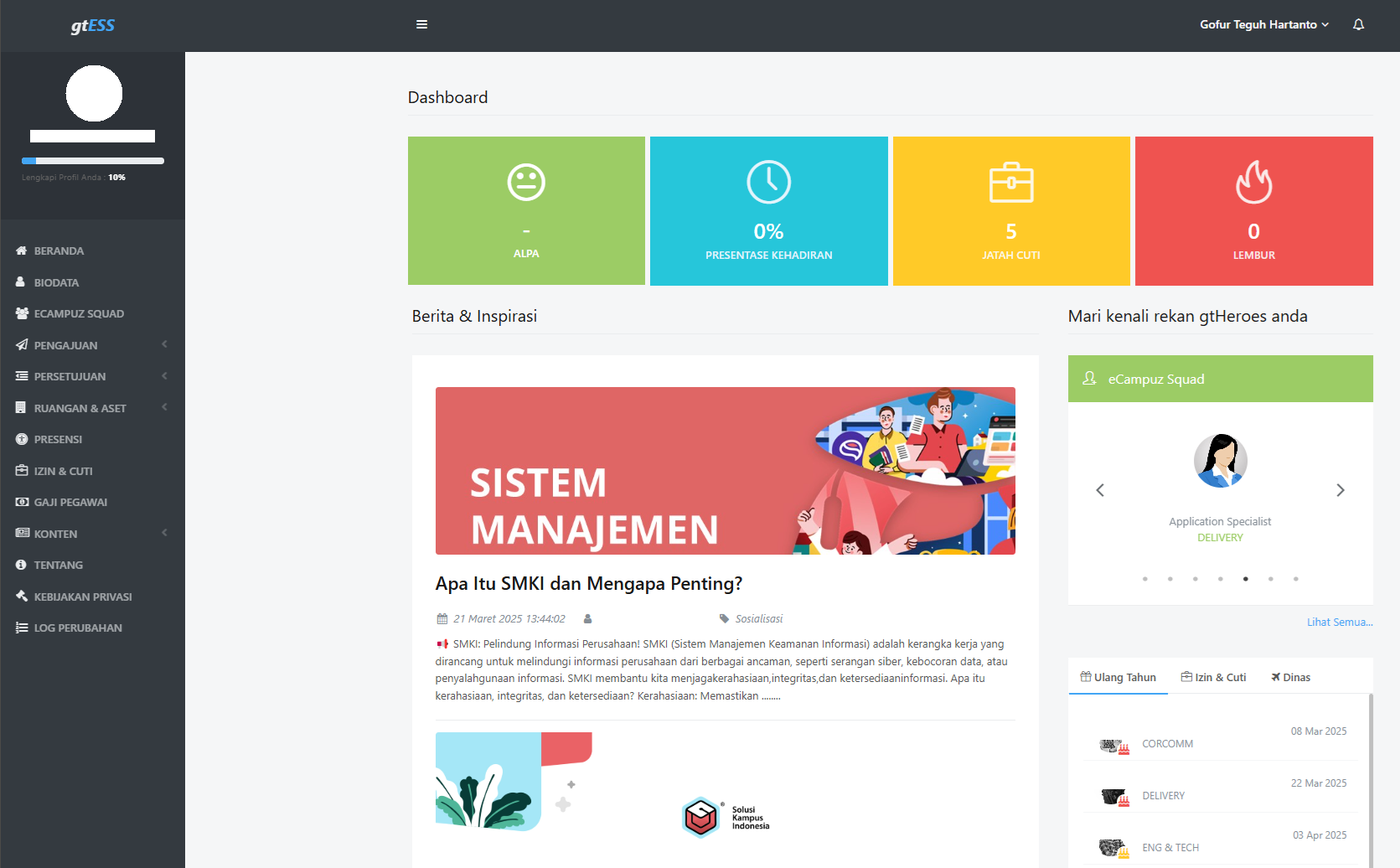Open the Presensi sidebar menu
The width and height of the screenshot is (1400, 868).
[x=59, y=439]
